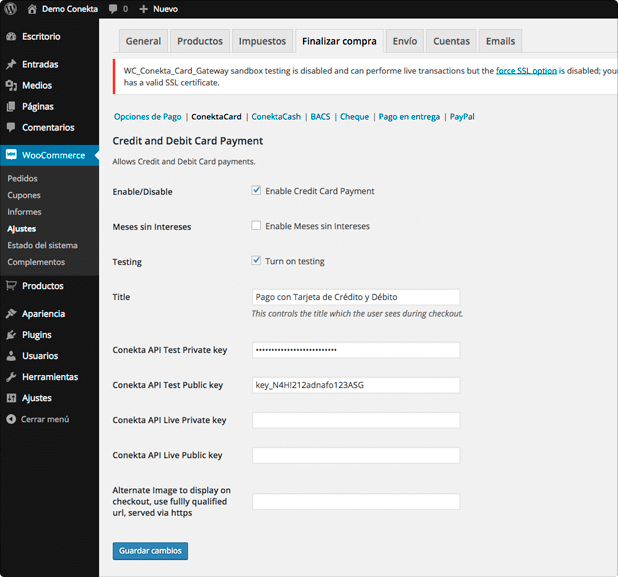
Task: Click the Conekta API Live Public key field
Action: (x=356, y=455)
